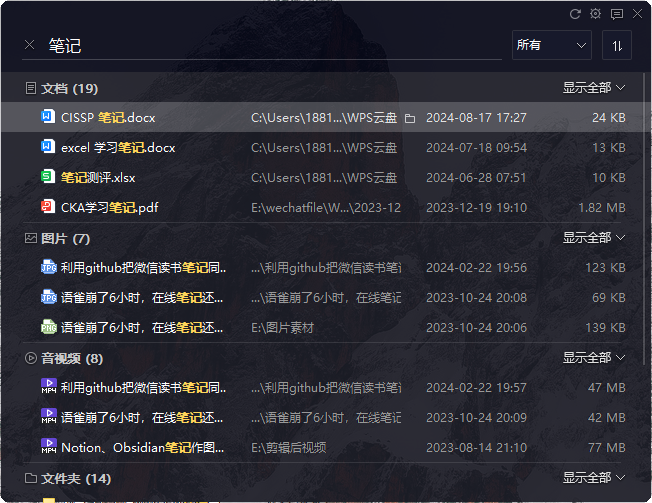The image size is (652, 503).
Task: Open the feedback message icon
Action: click(617, 14)
